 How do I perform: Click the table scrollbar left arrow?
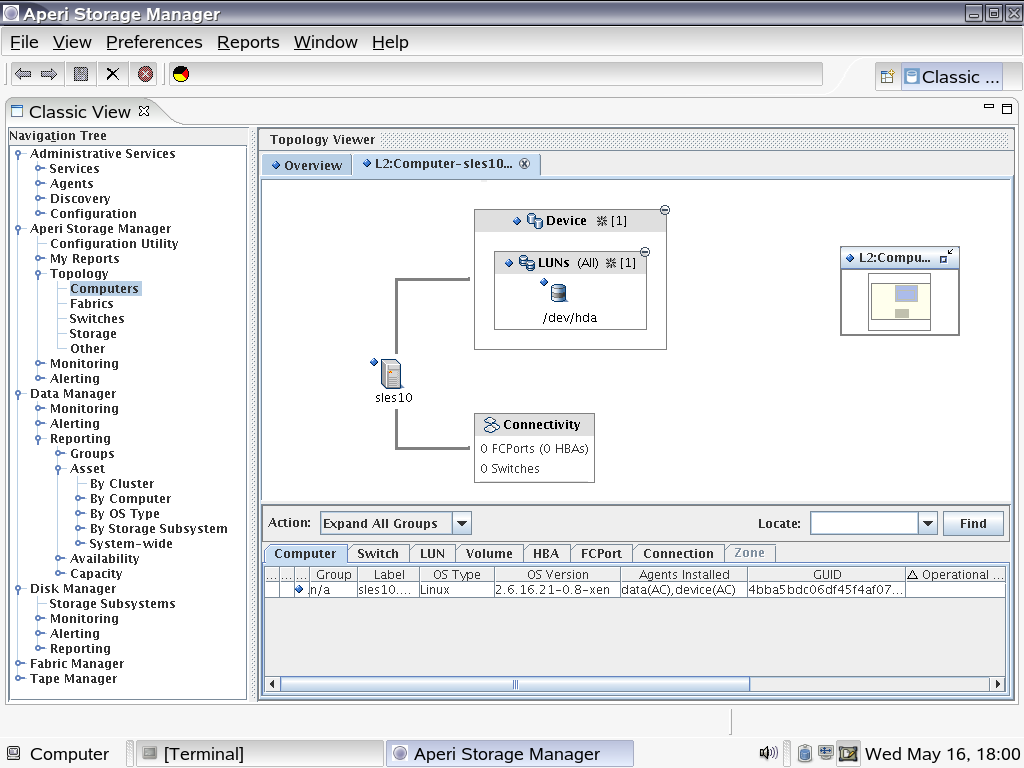(x=272, y=684)
